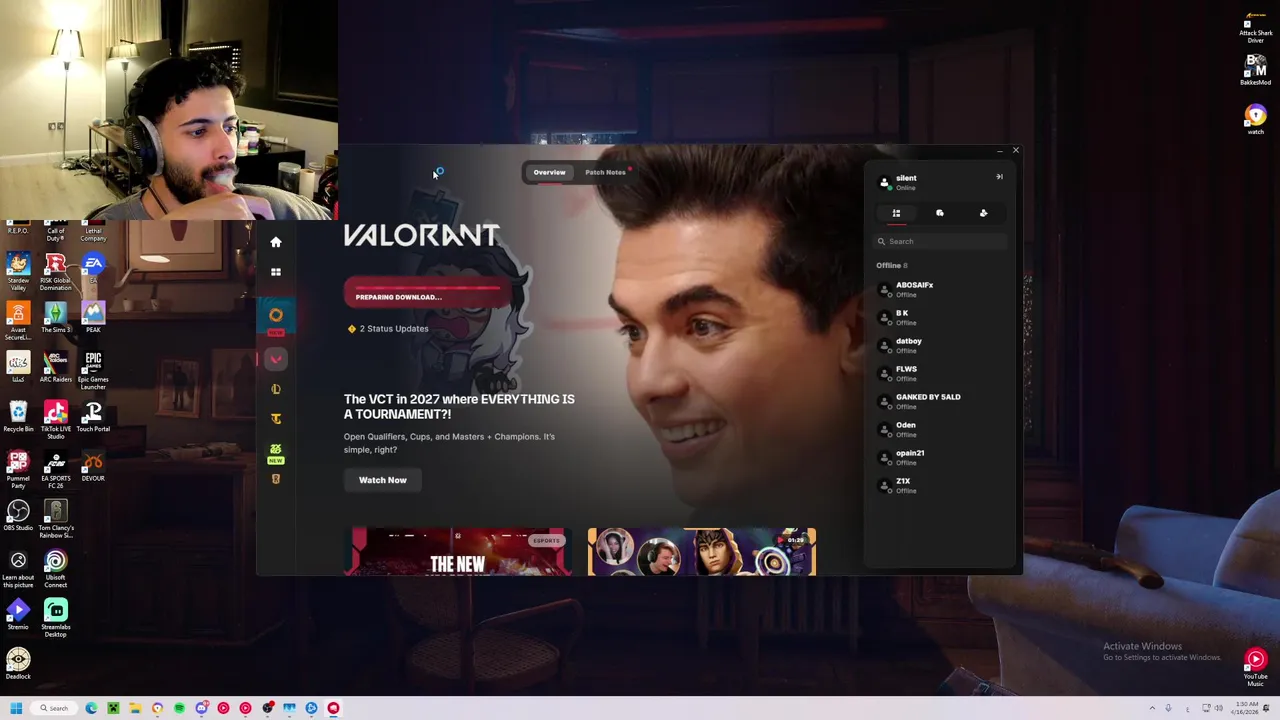This screenshot has width=1280, height=720.
Task: Select the Stremio desktop icon
Action: click(x=18, y=615)
